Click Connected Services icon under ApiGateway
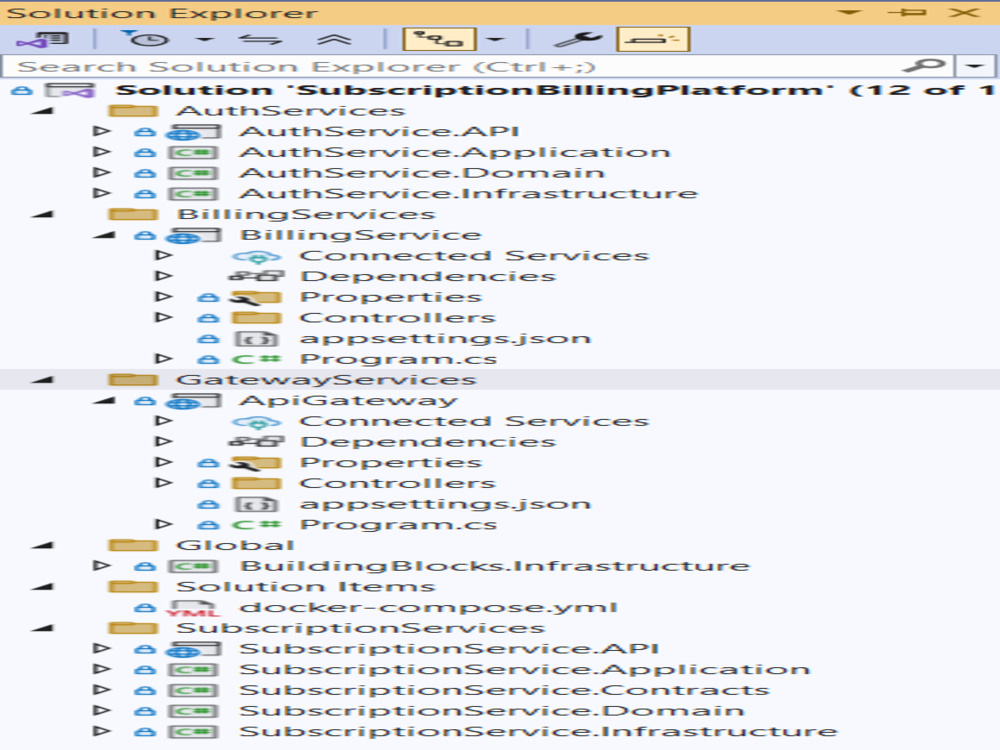This screenshot has height=750, width=1000. [256, 422]
